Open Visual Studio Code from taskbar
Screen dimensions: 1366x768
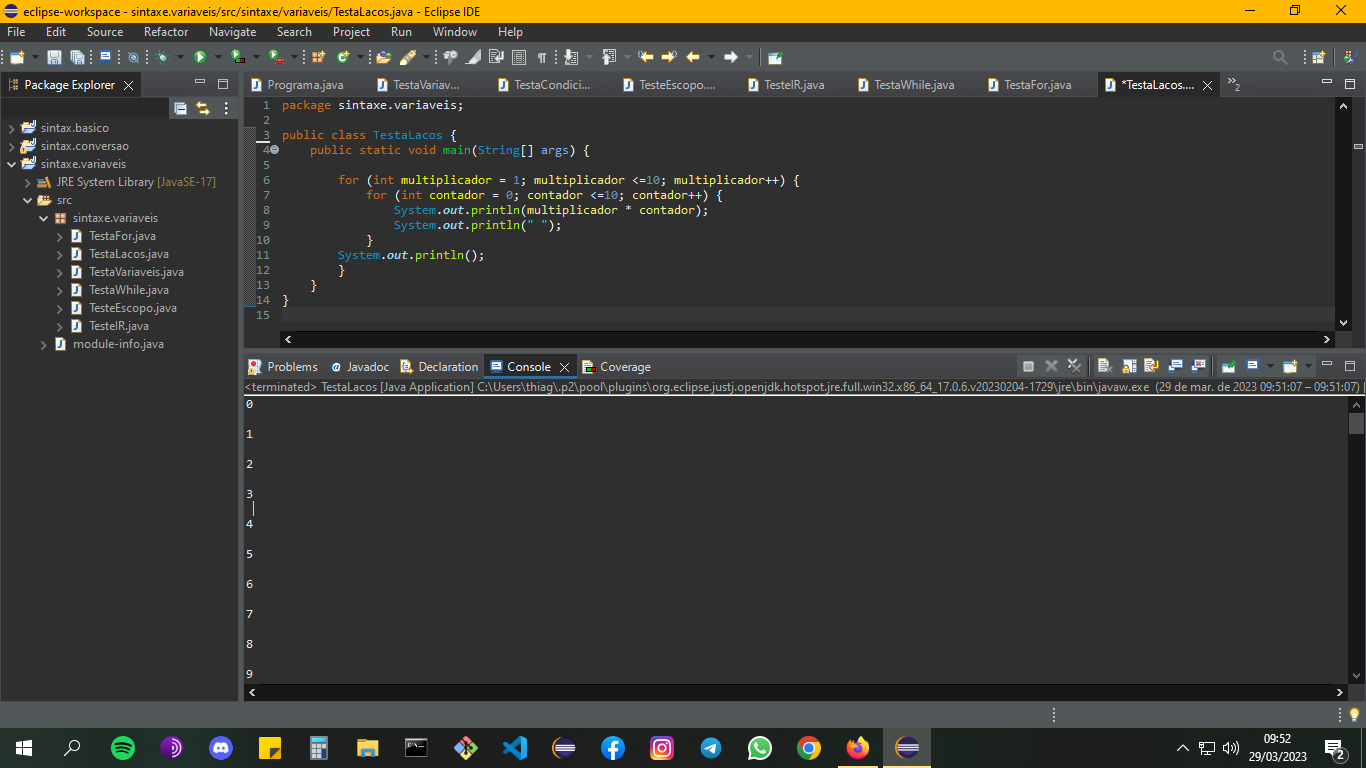(515, 747)
